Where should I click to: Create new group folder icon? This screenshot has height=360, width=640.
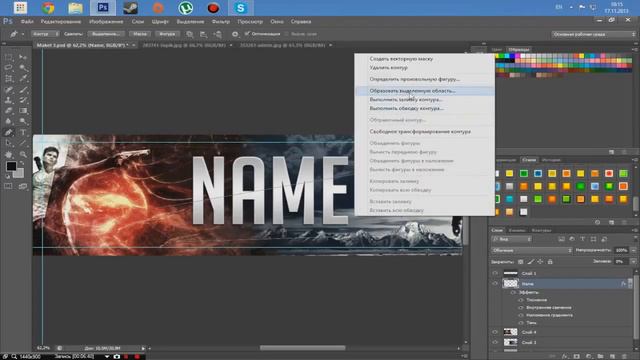click(600, 356)
